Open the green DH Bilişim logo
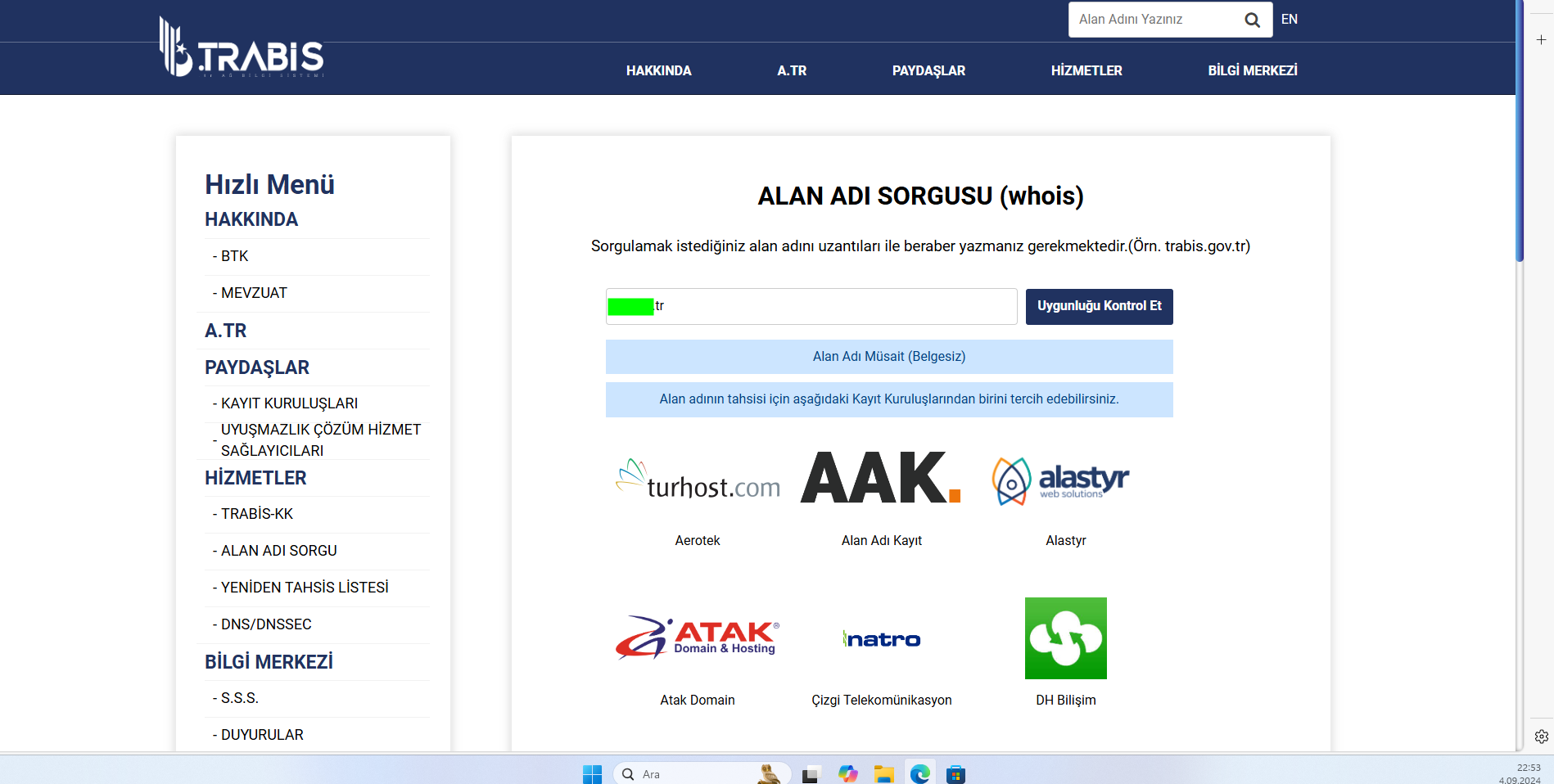This screenshot has height=784, width=1554. (x=1066, y=638)
